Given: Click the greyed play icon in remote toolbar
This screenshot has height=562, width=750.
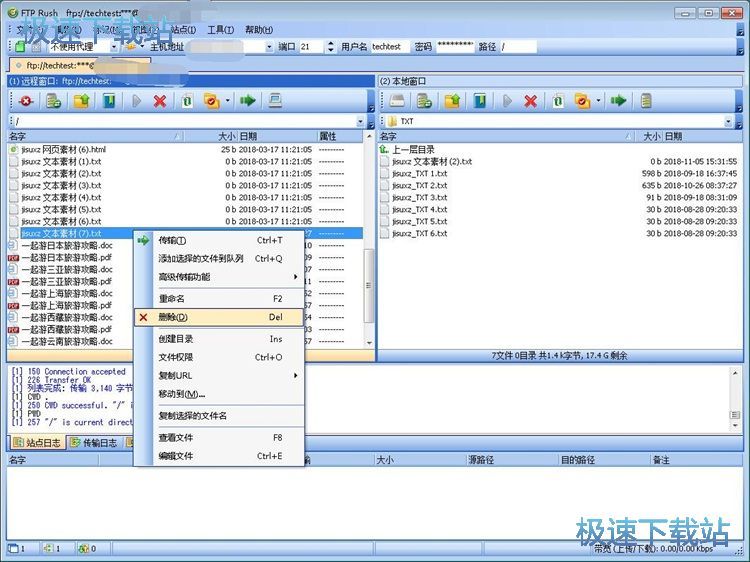Looking at the screenshot, I should click(136, 101).
